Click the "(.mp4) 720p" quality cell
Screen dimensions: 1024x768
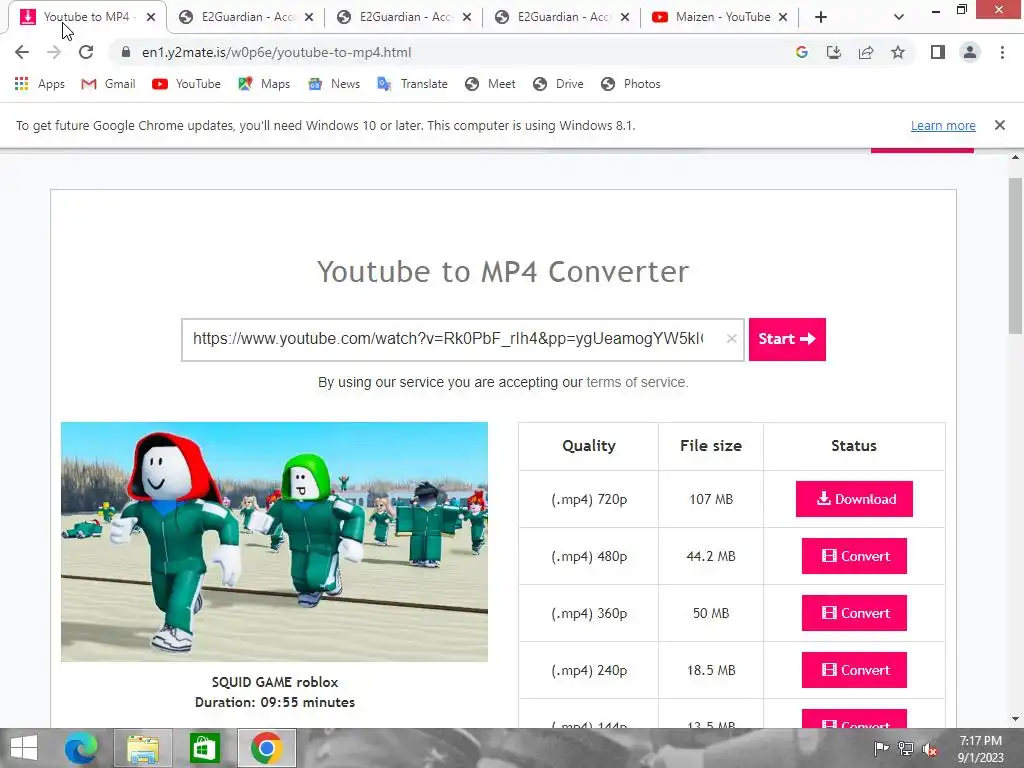click(588, 499)
